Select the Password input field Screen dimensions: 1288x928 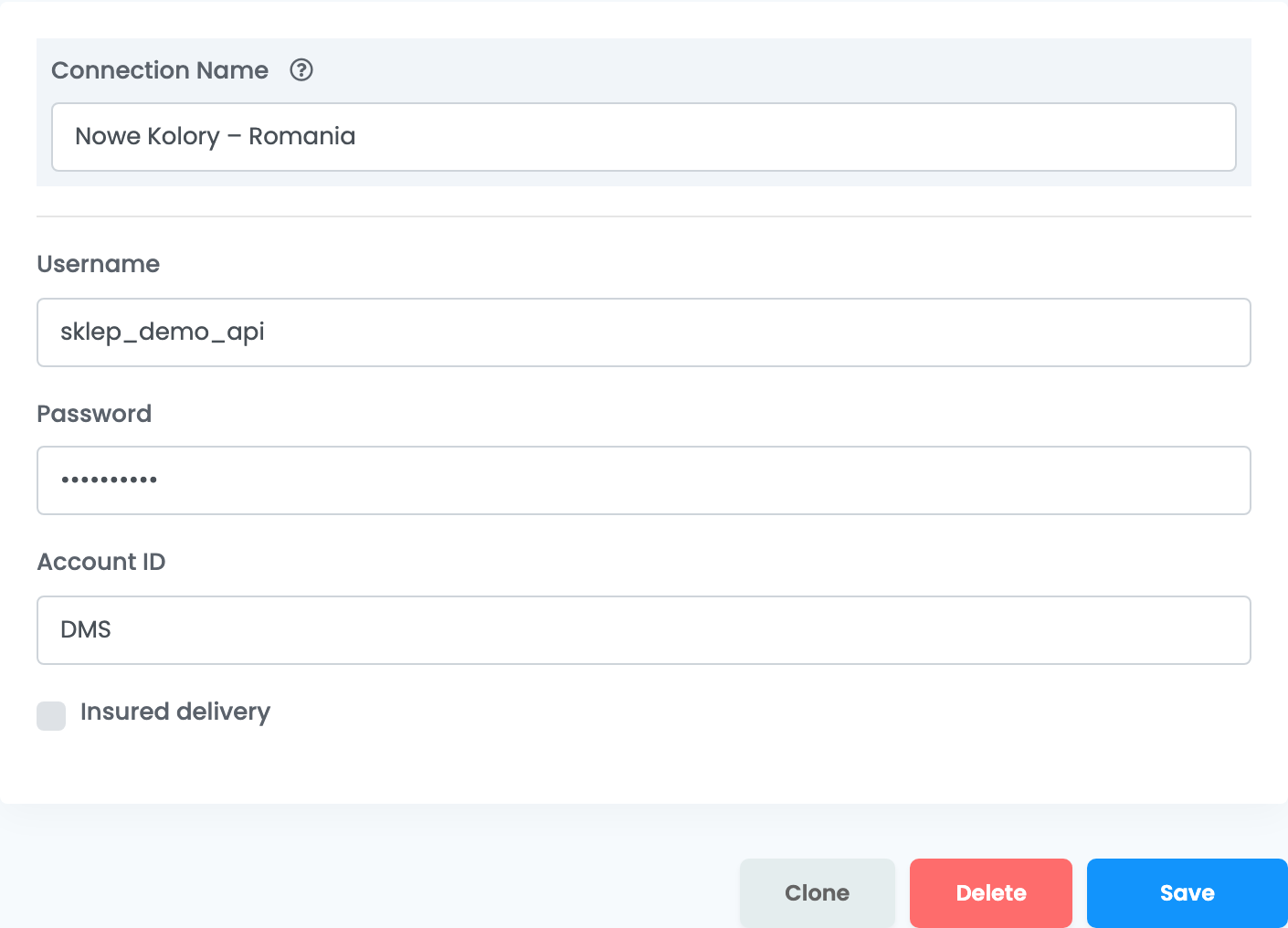(644, 480)
